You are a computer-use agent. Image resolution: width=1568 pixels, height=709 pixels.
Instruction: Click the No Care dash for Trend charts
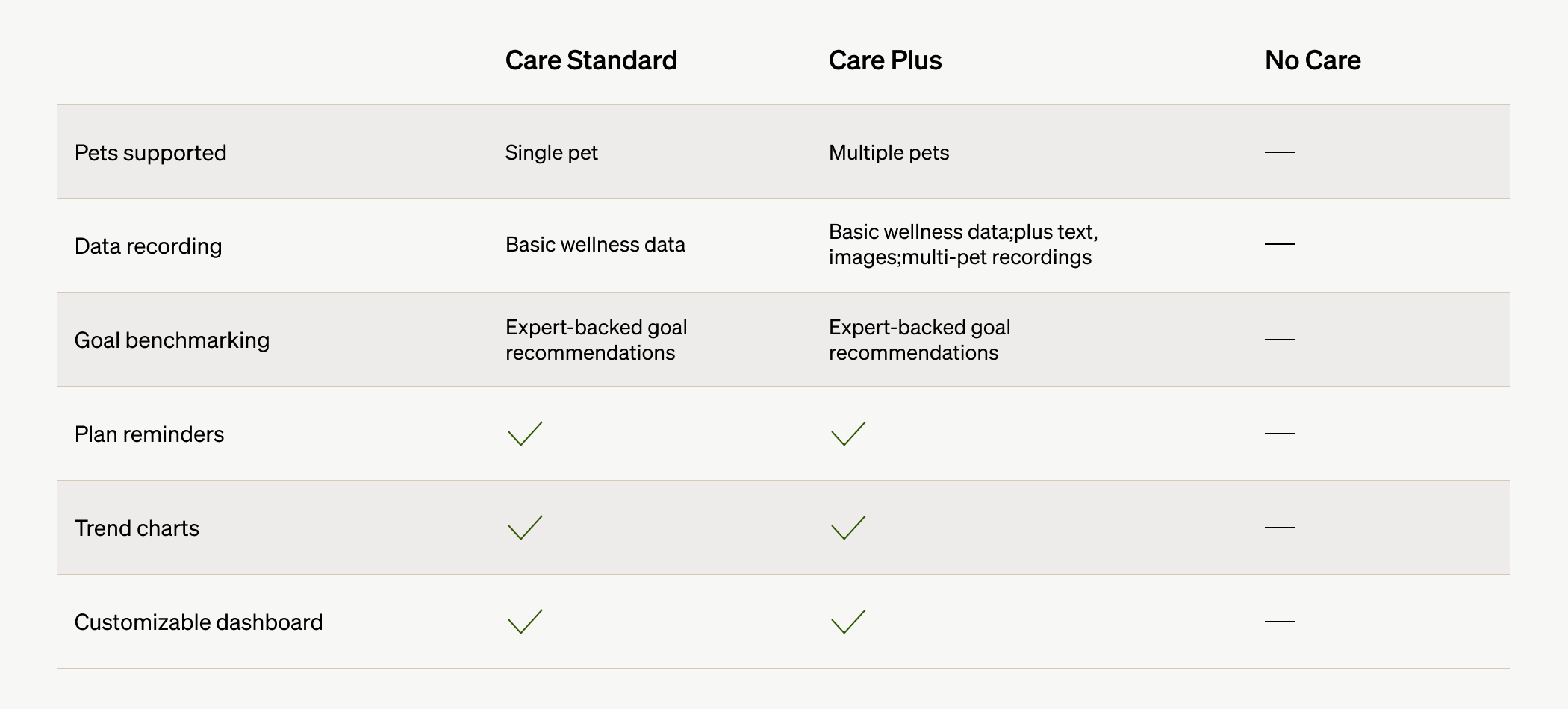tap(1279, 528)
